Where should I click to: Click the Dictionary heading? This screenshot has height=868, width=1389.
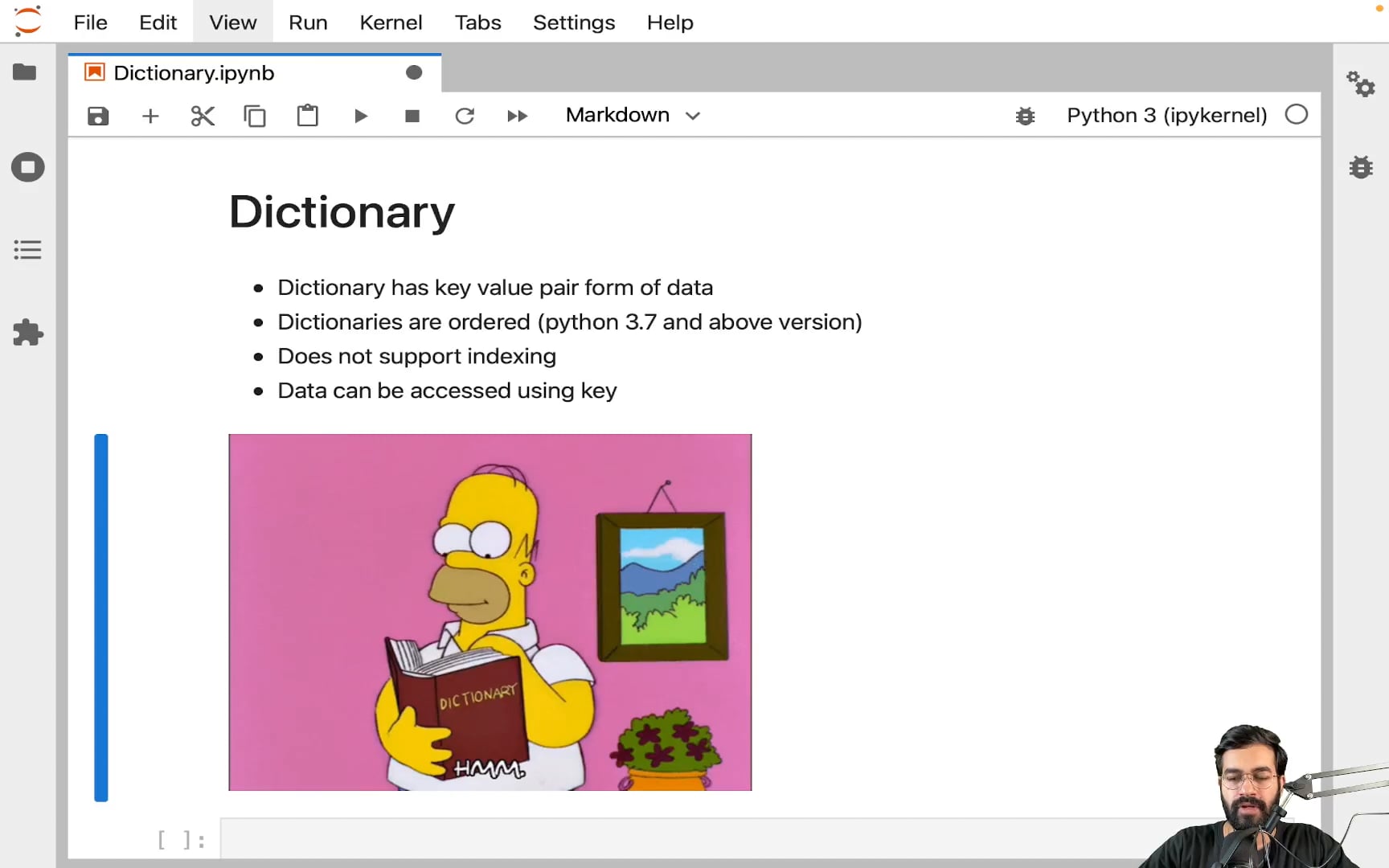[x=342, y=212]
